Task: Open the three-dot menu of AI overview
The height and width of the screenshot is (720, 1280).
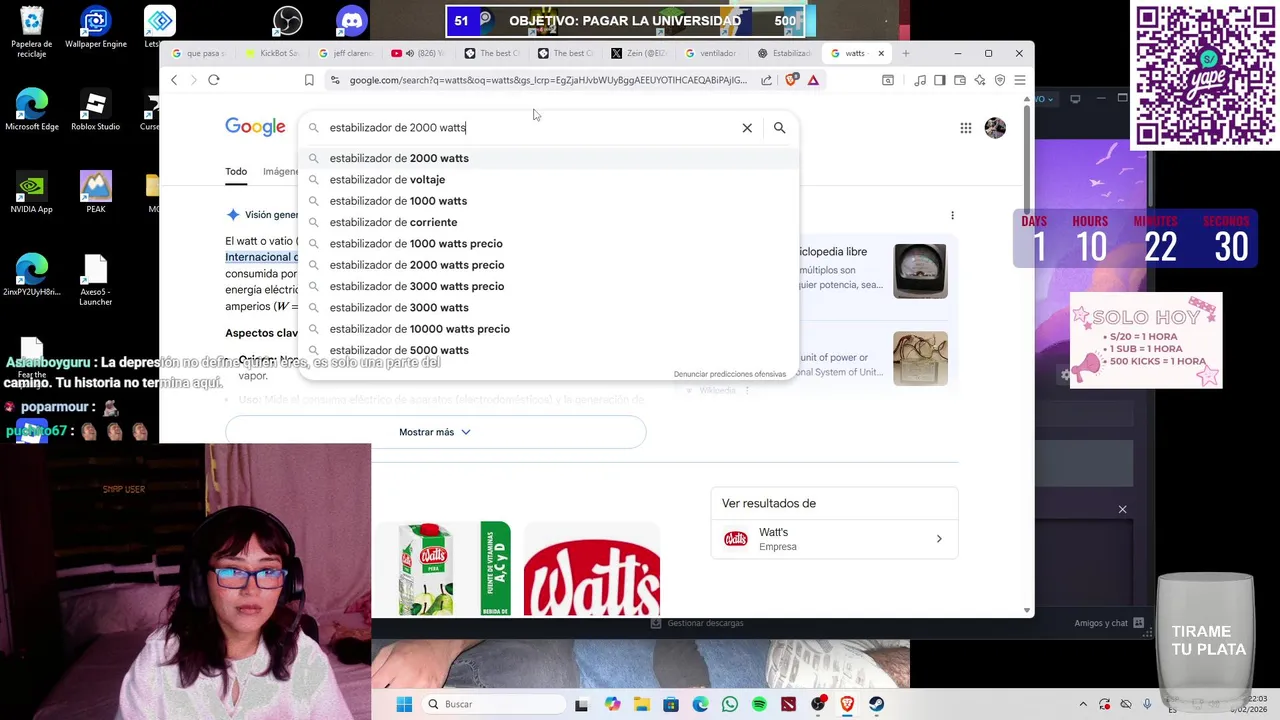Action: click(x=952, y=215)
